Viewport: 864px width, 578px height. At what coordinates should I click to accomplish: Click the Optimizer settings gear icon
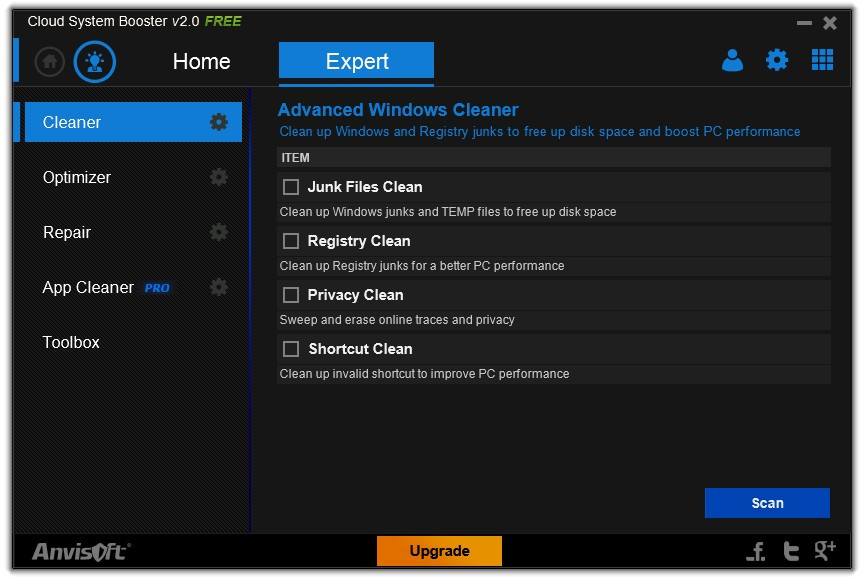(219, 177)
